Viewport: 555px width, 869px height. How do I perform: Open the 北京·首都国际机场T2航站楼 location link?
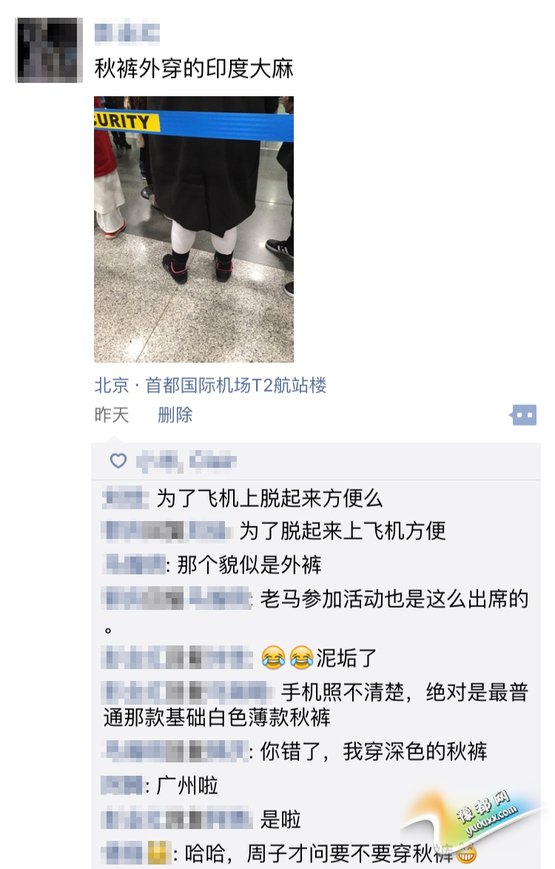210,385
